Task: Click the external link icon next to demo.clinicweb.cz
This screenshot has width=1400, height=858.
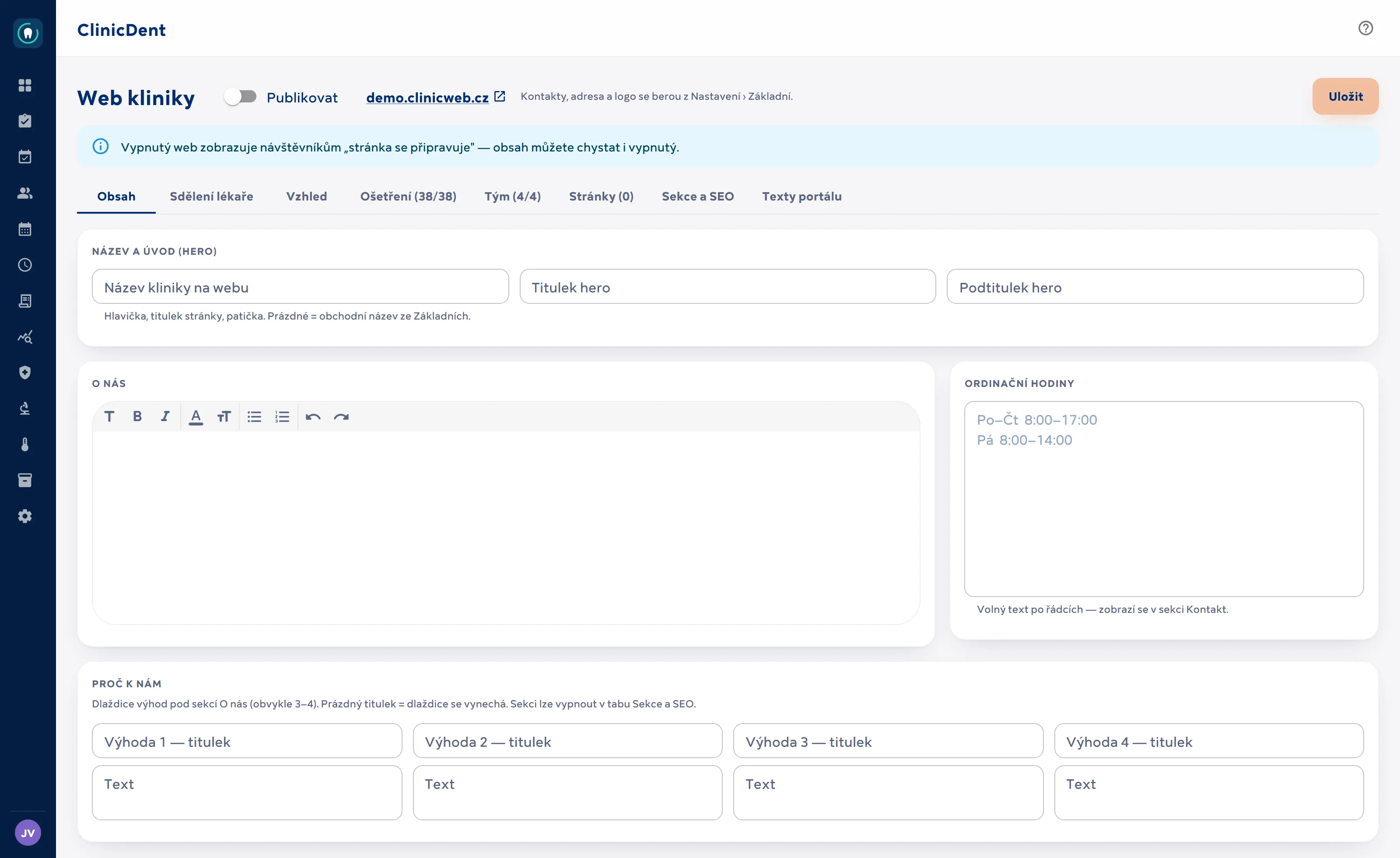Action: (500, 97)
